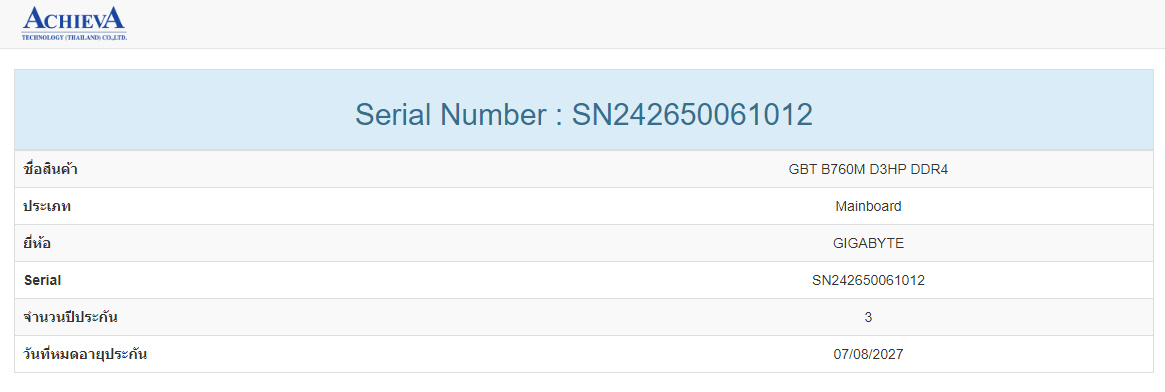Screen dimensions: 1165x392
Task: Click the Achieva logo in header
Action: [x=74, y=23]
